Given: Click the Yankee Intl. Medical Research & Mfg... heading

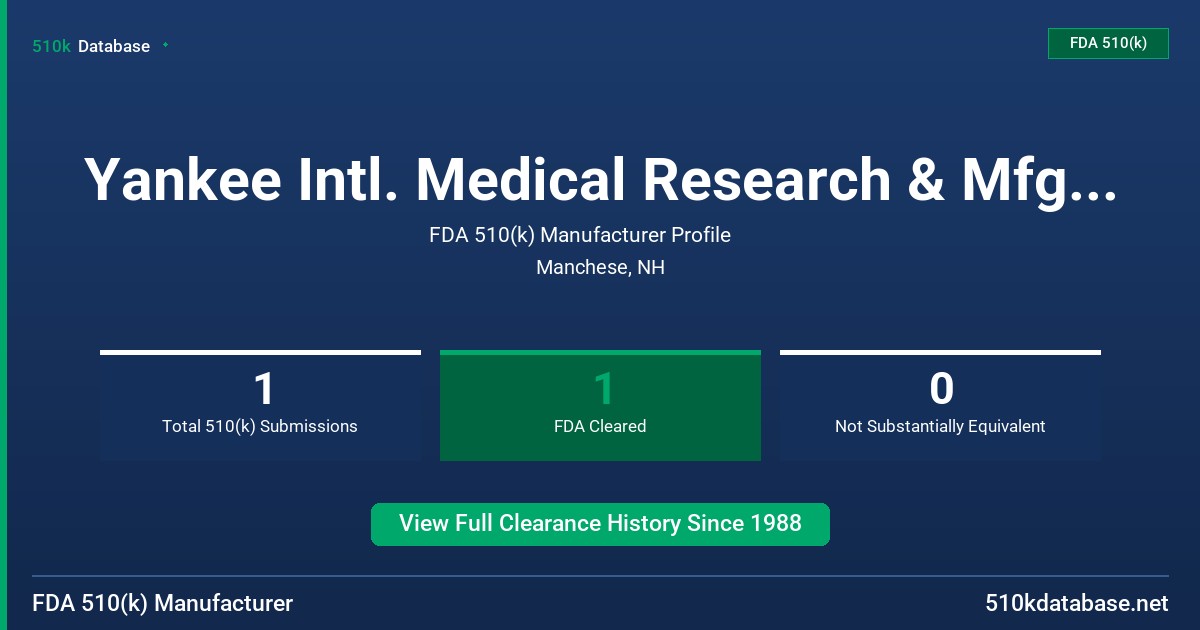Looking at the screenshot, I should [600, 180].
